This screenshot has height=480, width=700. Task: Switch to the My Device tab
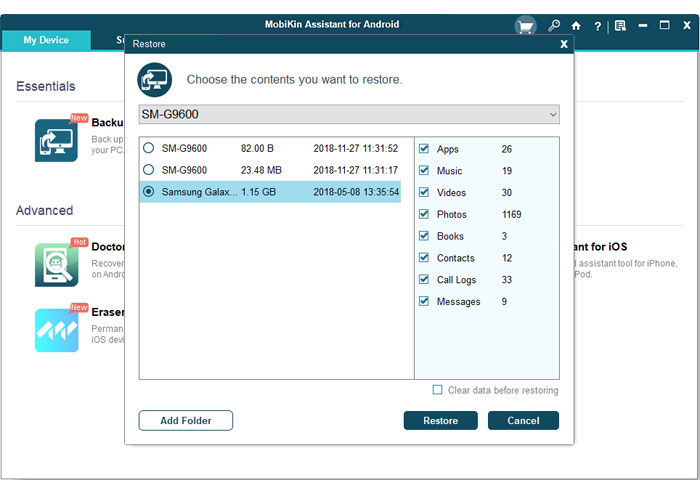[46, 40]
